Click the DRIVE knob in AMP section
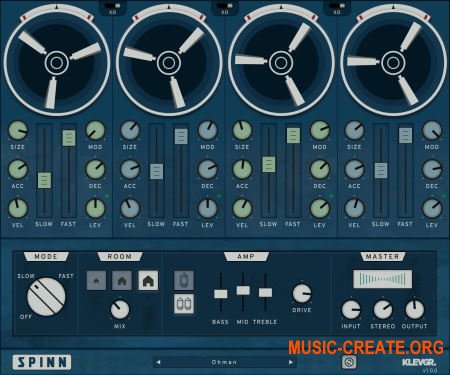The image size is (450, 375). point(302,294)
